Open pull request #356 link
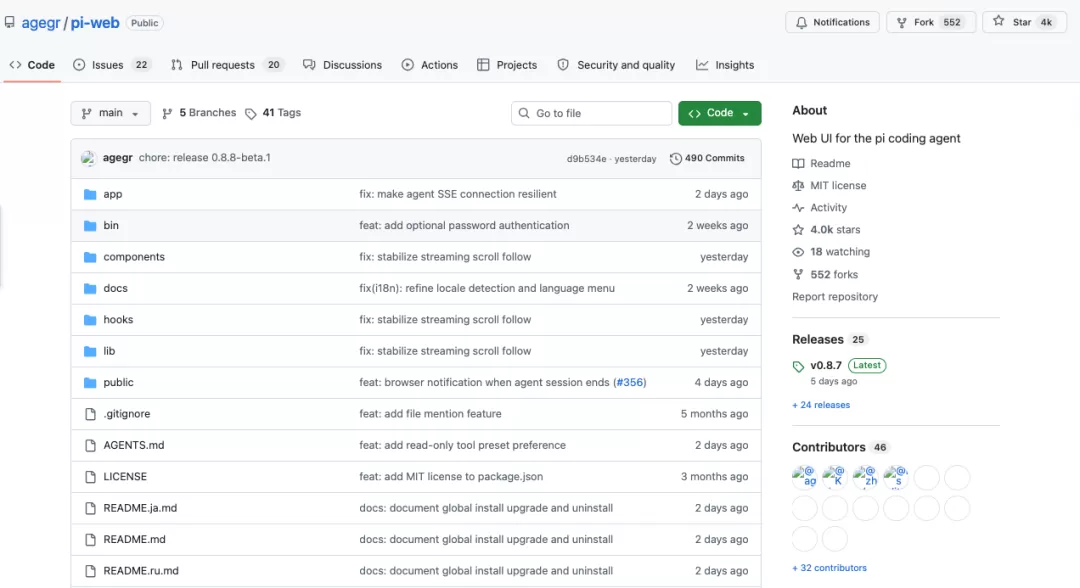The image size is (1080, 588). coord(630,383)
